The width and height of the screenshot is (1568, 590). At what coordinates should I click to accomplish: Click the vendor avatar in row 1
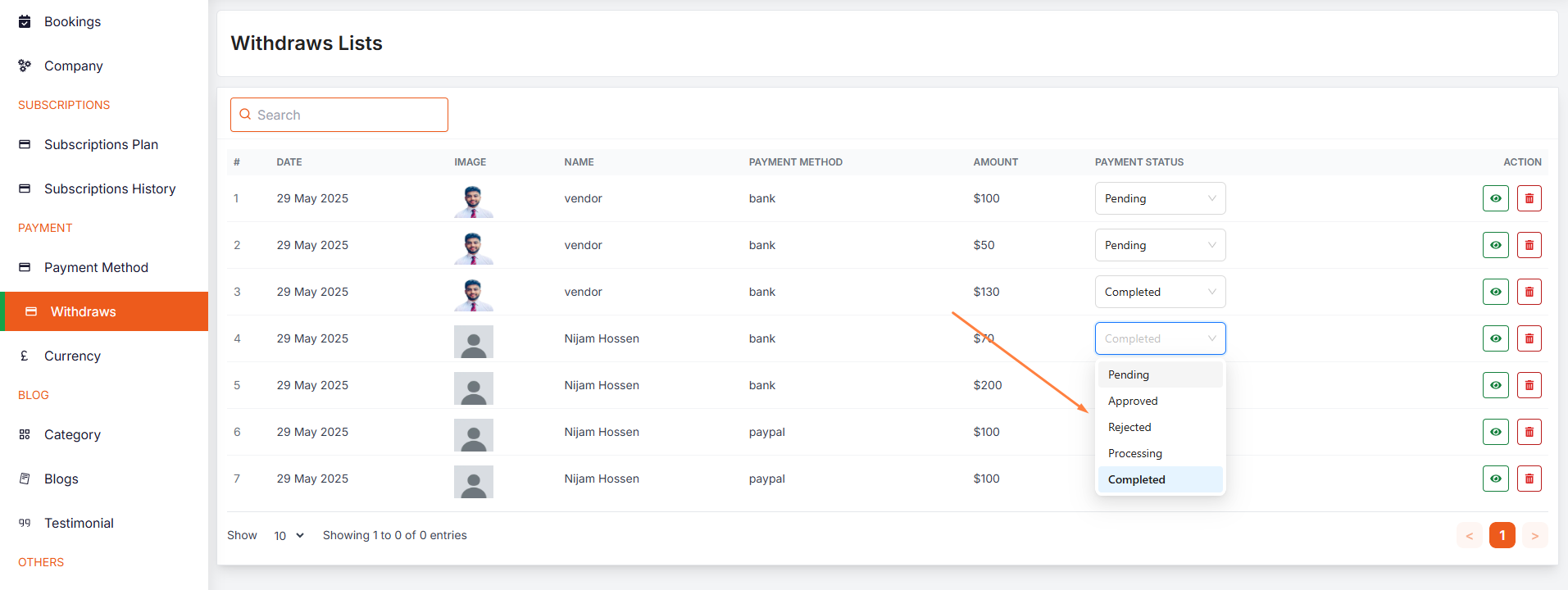pos(473,200)
